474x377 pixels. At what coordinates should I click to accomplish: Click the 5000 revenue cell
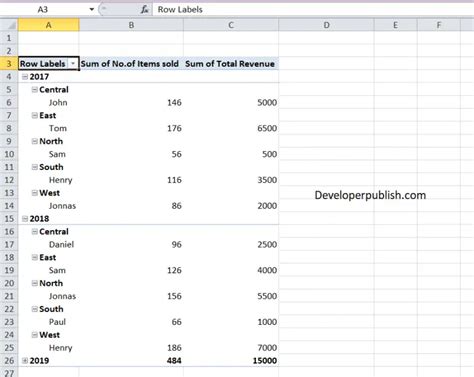coord(231,103)
